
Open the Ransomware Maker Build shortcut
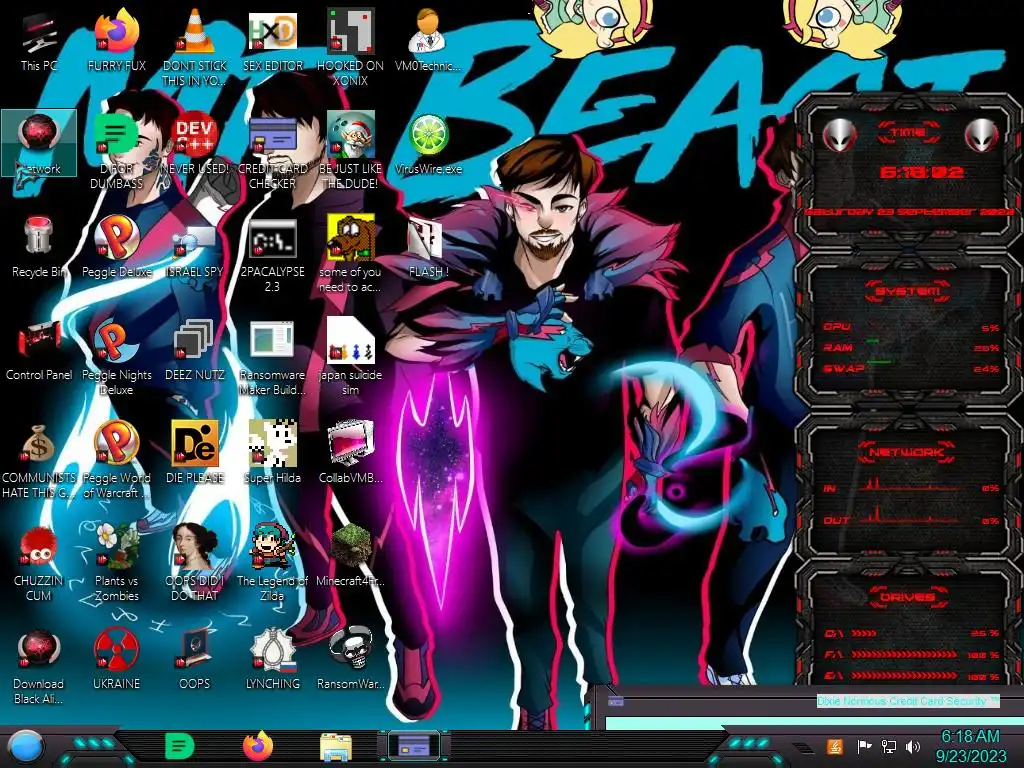[272, 357]
